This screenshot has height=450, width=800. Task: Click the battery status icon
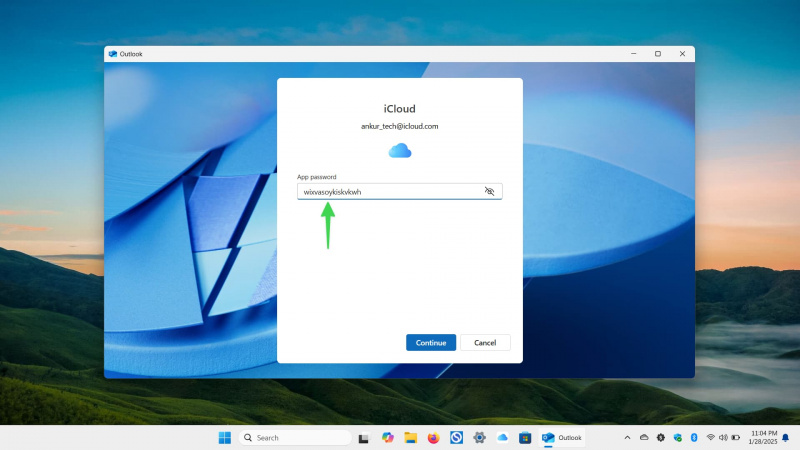736,438
